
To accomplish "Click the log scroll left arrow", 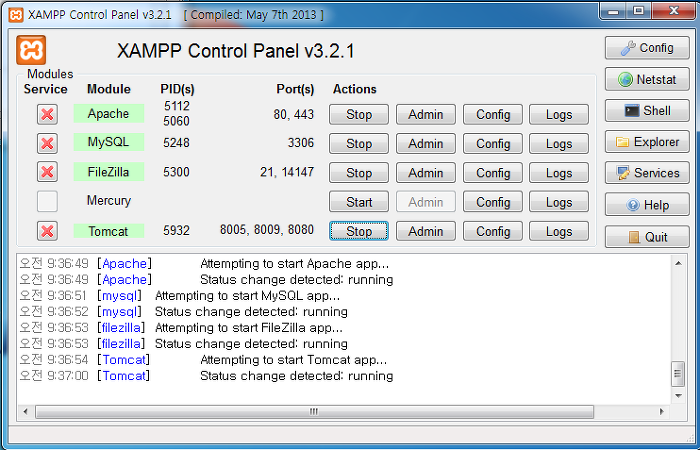I will pyautogui.click(x=25, y=412).
